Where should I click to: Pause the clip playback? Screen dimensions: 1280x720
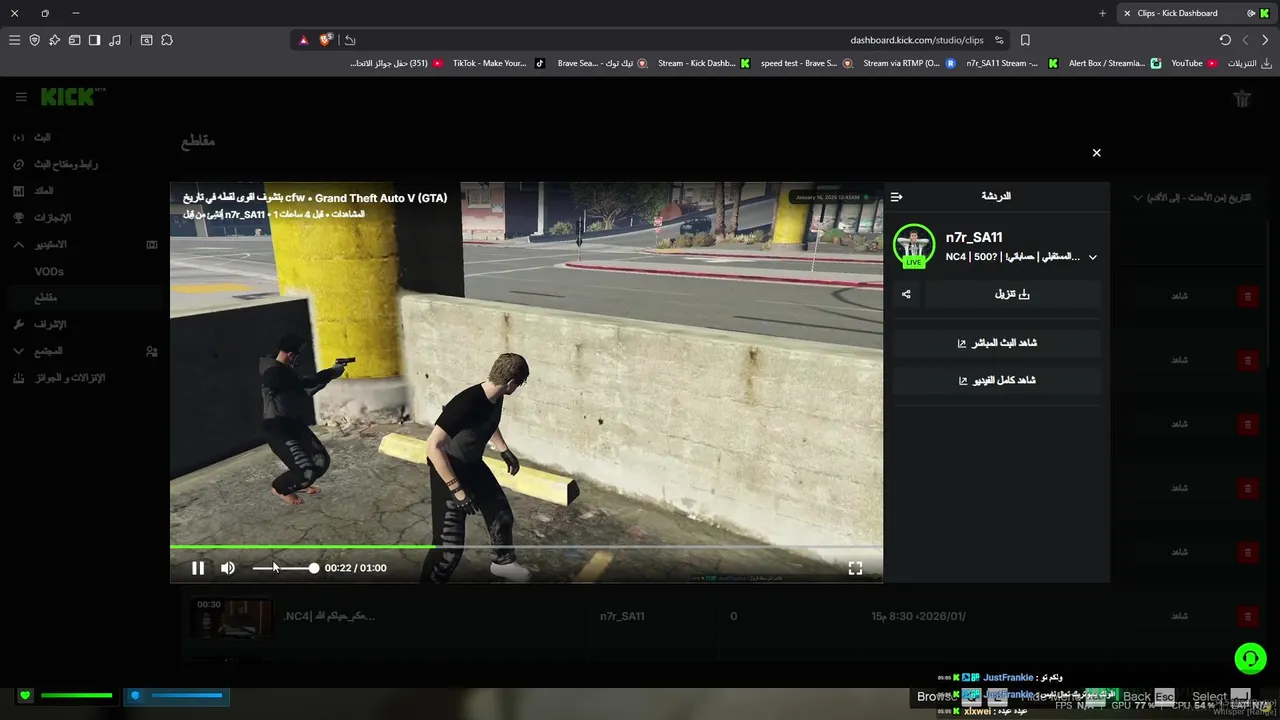coord(198,568)
